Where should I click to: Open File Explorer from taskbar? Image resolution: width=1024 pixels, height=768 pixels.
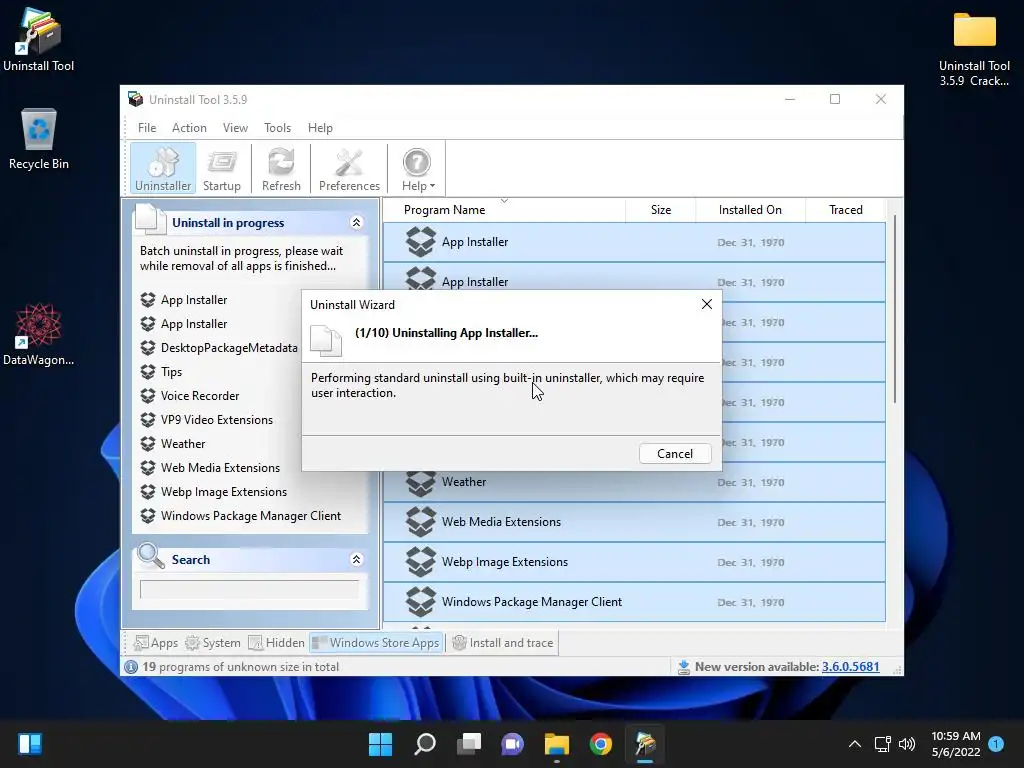[557, 744]
